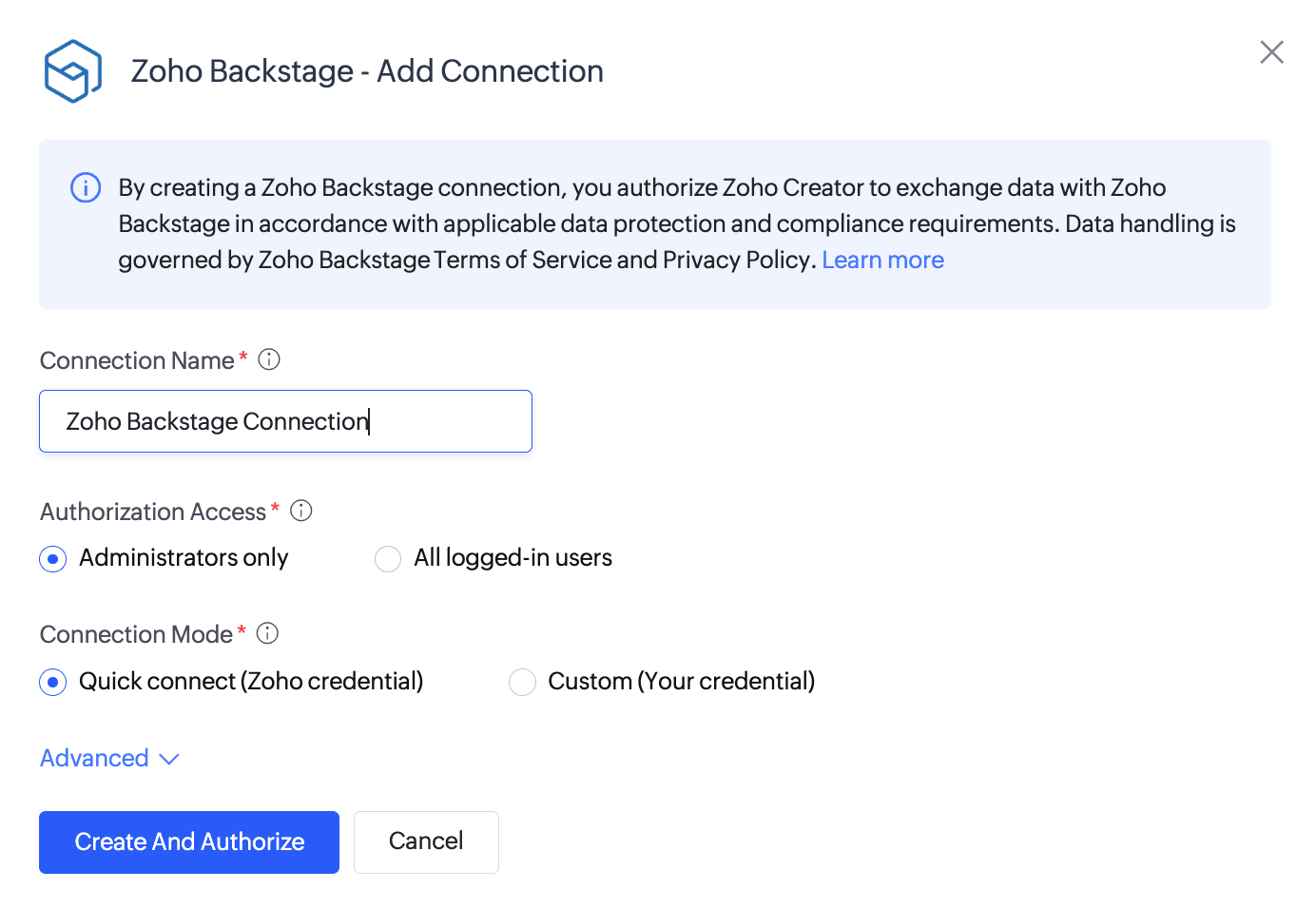The width and height of the screenshot is (1316, 909).
Task: Click the Connection Name field label
Action: 137,361
